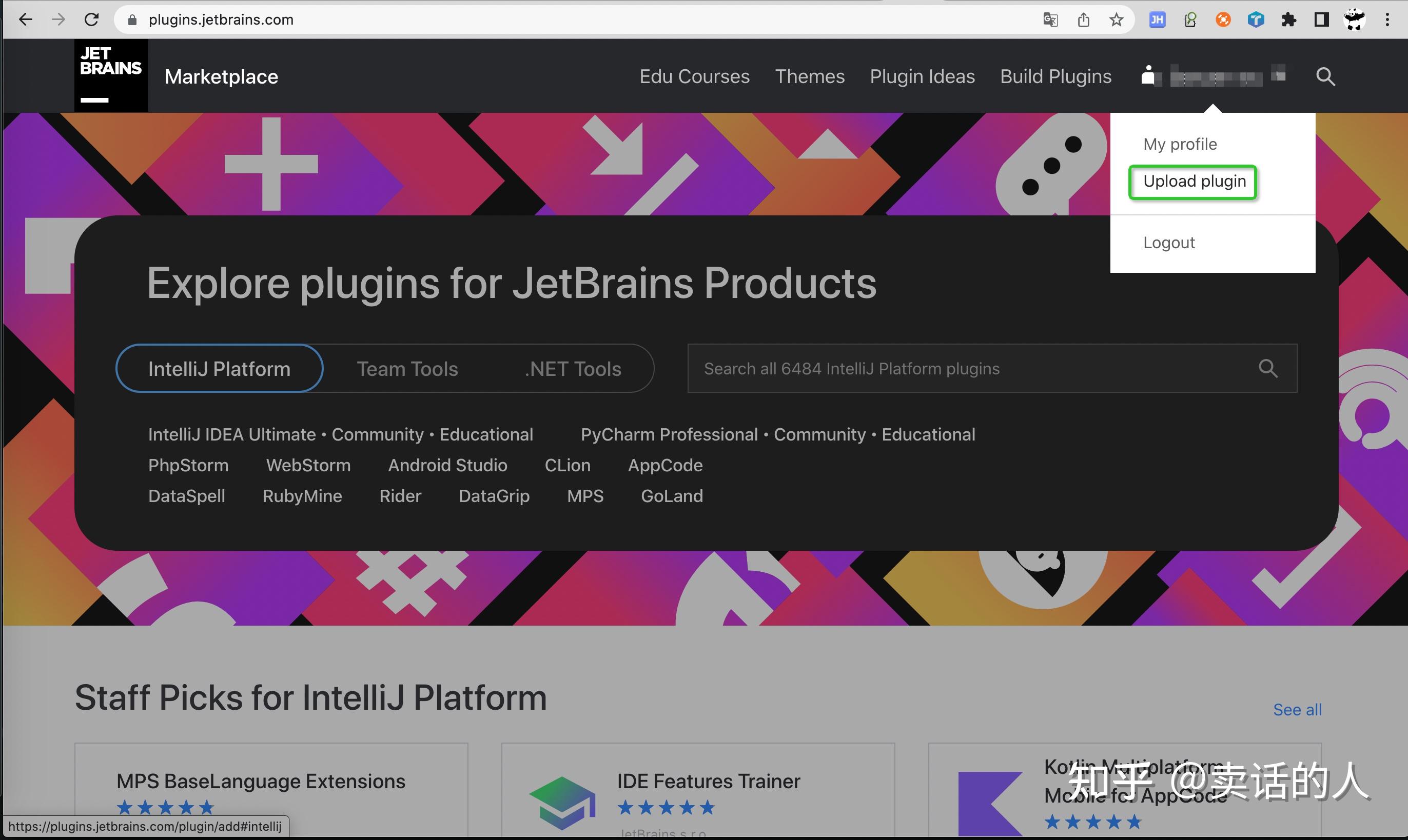This screenshot has height=840, width=1408.
Task: Open MPS plugins link
Action: pyautogui.click(x=585, y=496)
